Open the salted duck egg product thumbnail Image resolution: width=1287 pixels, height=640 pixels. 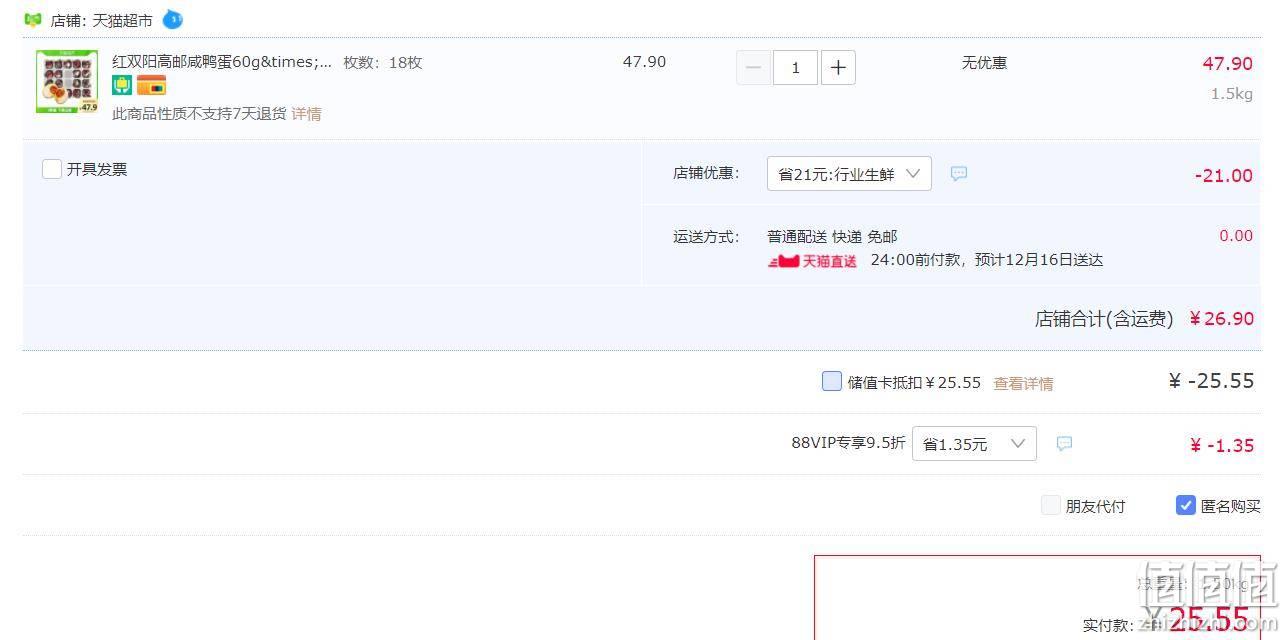[67, 81]
